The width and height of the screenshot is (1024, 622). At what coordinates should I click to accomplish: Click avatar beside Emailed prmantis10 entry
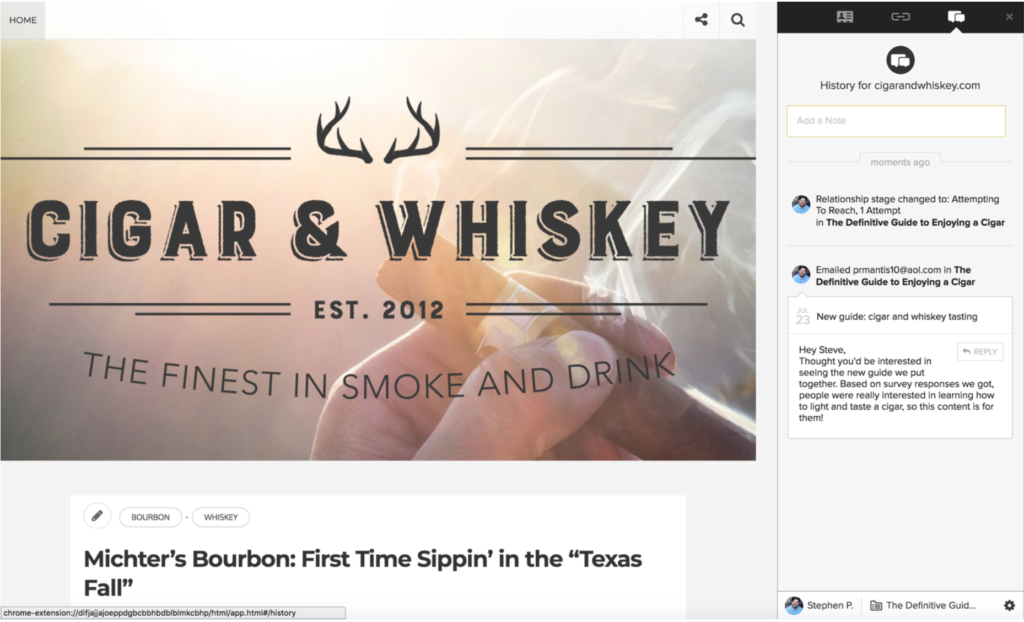801,274
